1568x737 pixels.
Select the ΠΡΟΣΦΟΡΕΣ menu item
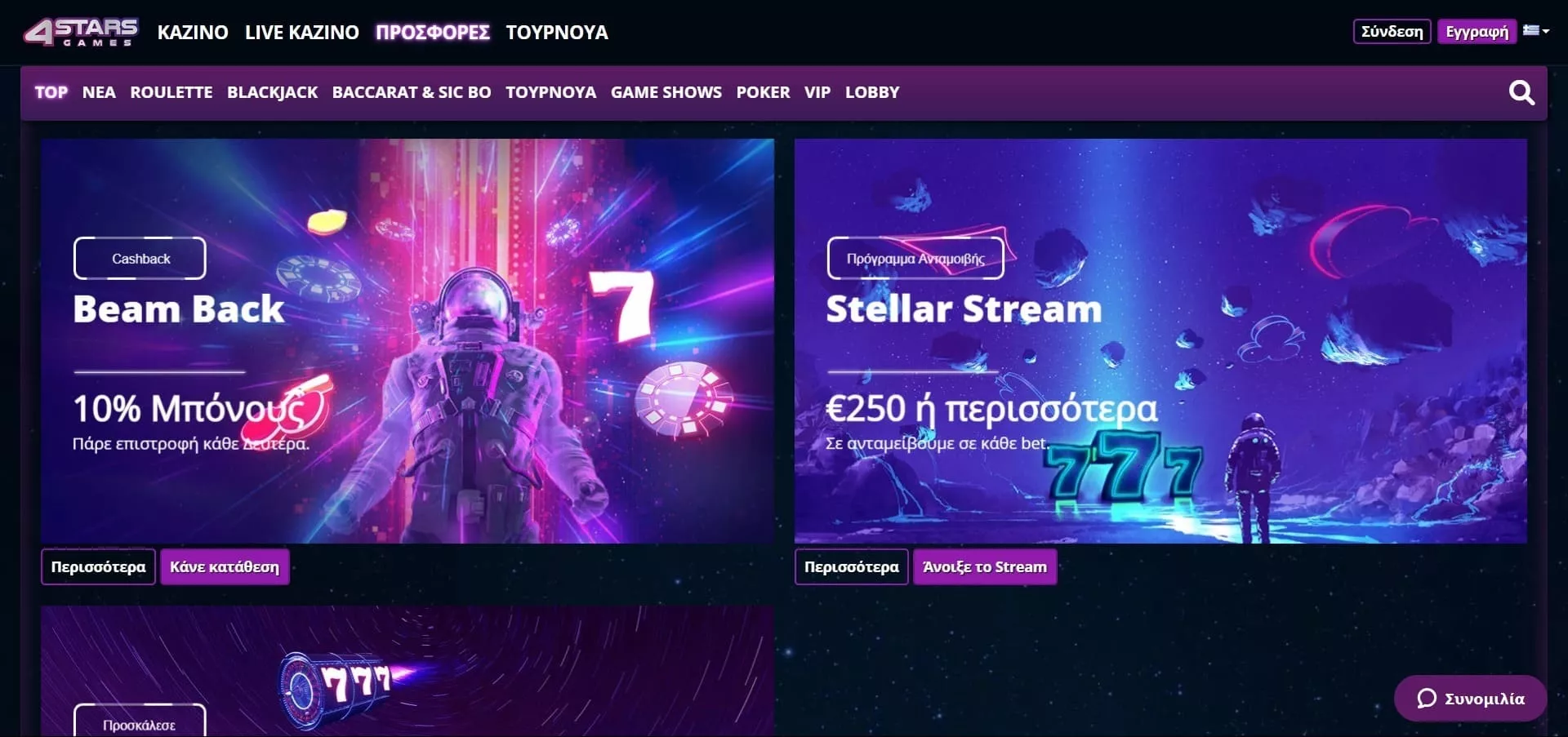pos(433,33)
